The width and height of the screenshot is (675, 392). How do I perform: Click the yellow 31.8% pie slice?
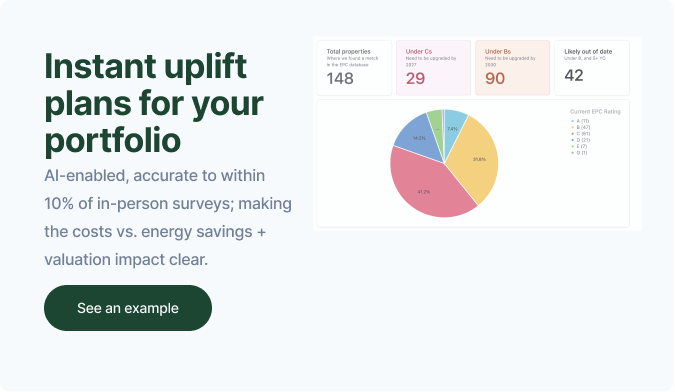[x=476, y=160]
